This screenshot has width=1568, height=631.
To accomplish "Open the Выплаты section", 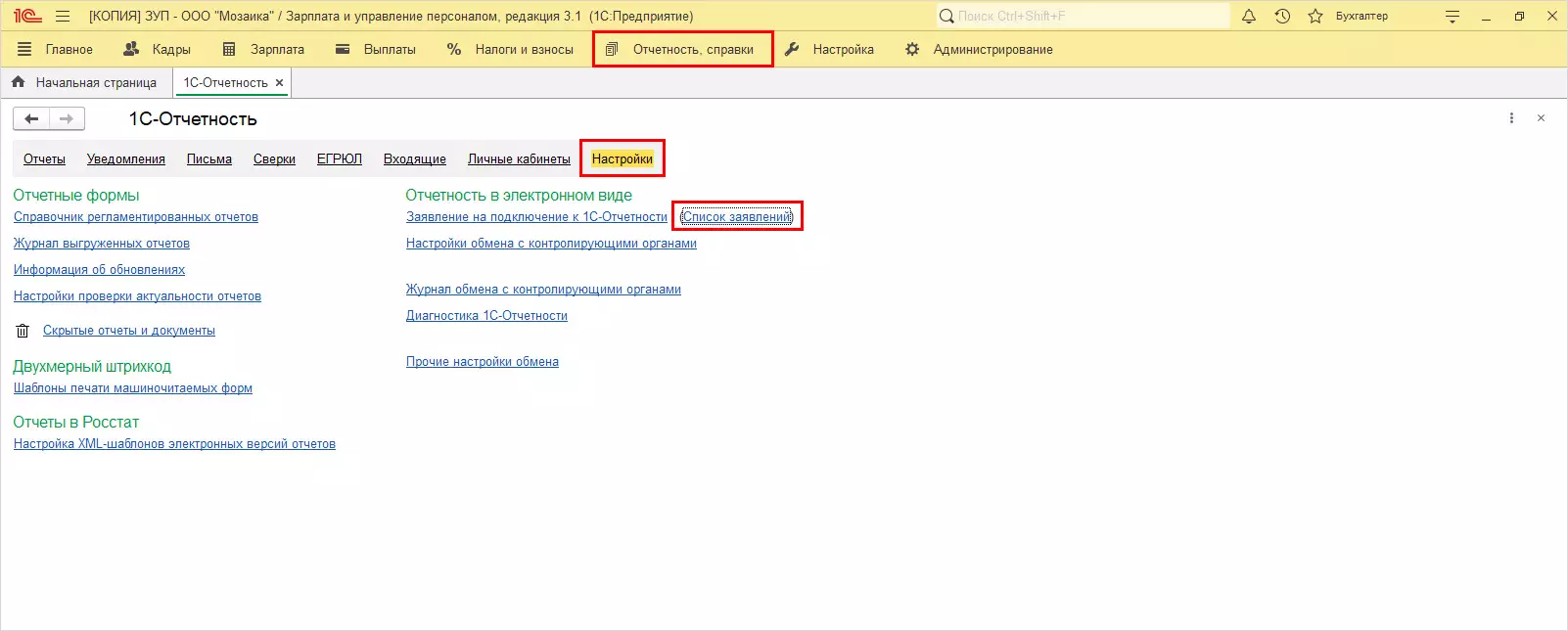I will (376, 49).
